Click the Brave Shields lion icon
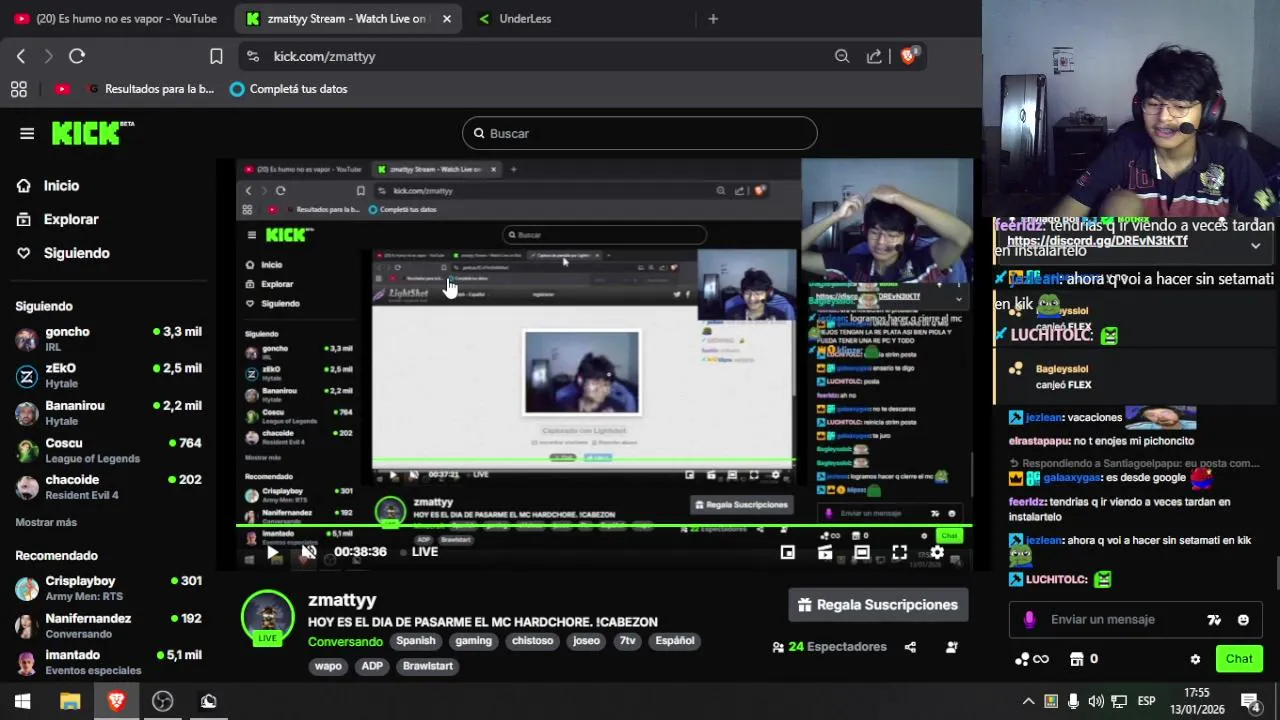The width and height of the screenshot is (1280, 720). (908, 56)
